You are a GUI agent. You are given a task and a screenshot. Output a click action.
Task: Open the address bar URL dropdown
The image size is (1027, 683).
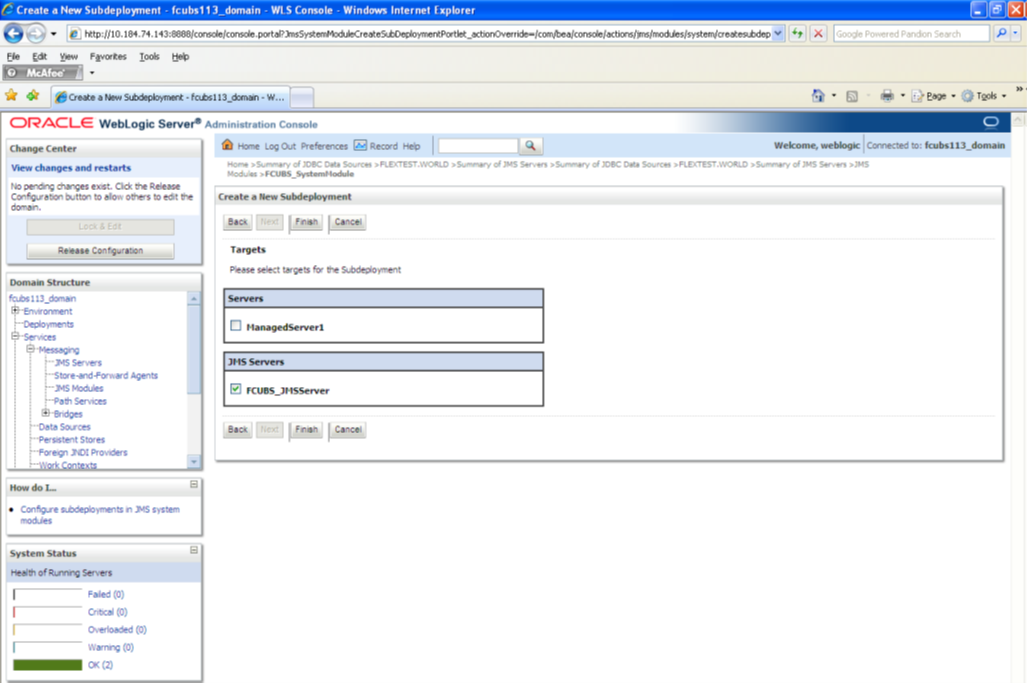tap(777, 33)
